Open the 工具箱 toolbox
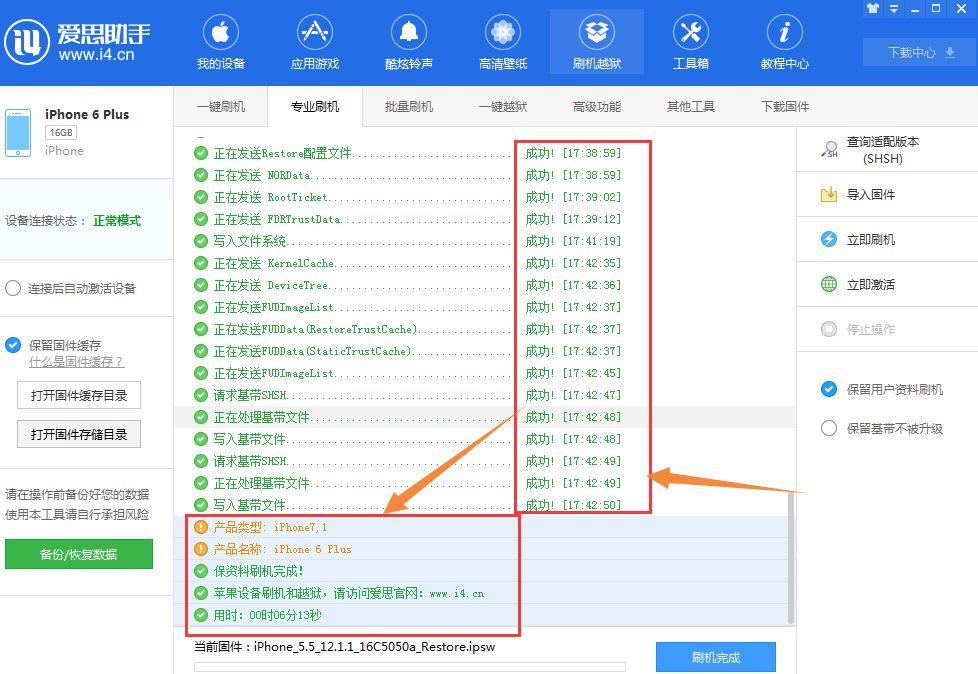Screen dimensions: 978x674 click(x=691, y=42)
